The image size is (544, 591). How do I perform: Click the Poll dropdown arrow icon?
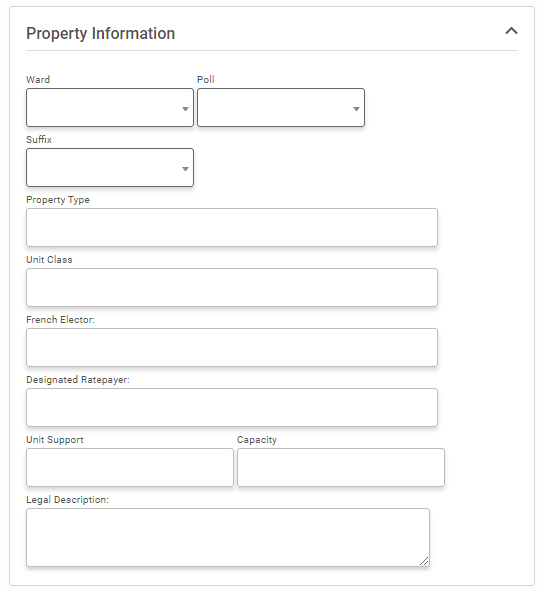[356, 109]
